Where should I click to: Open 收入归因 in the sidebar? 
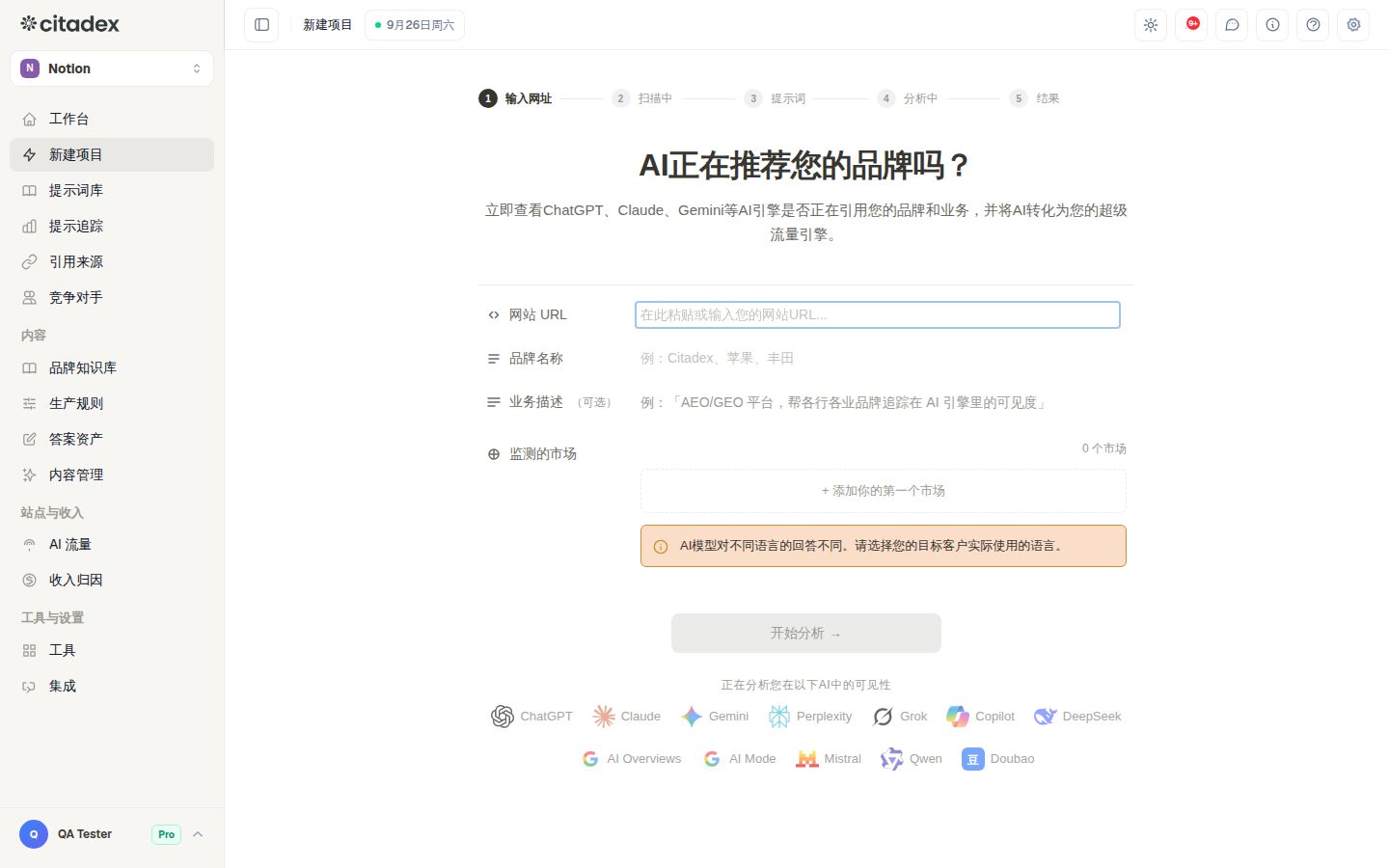112,580
